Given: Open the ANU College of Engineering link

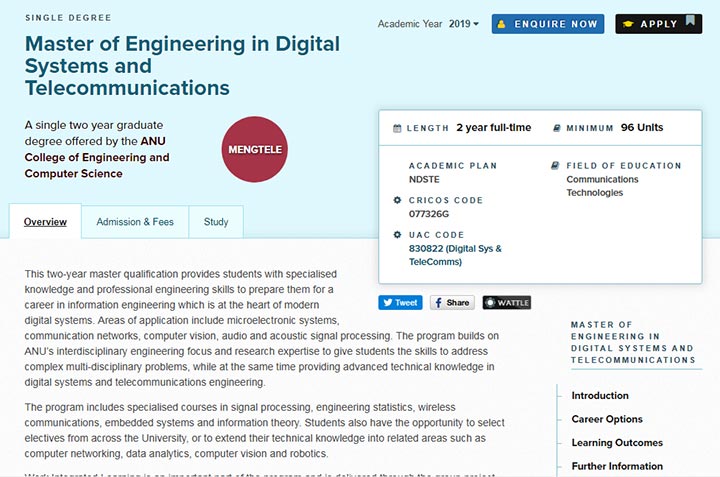Looking at the screenshot, I should 97,157.
